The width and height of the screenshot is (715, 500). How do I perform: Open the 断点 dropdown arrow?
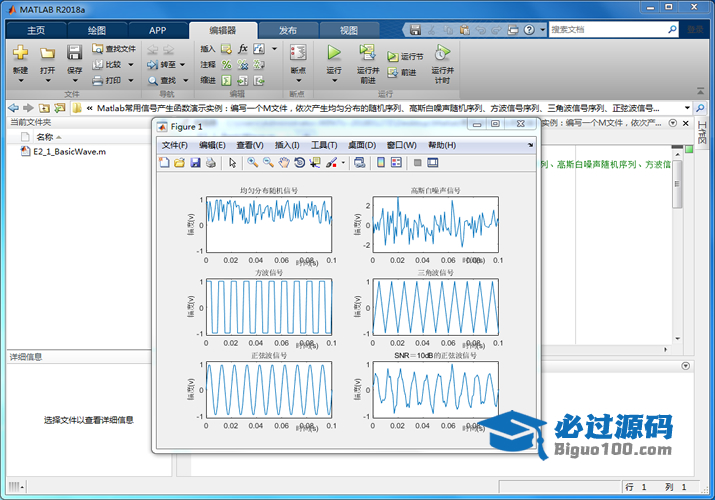click(x=298, y=81)
